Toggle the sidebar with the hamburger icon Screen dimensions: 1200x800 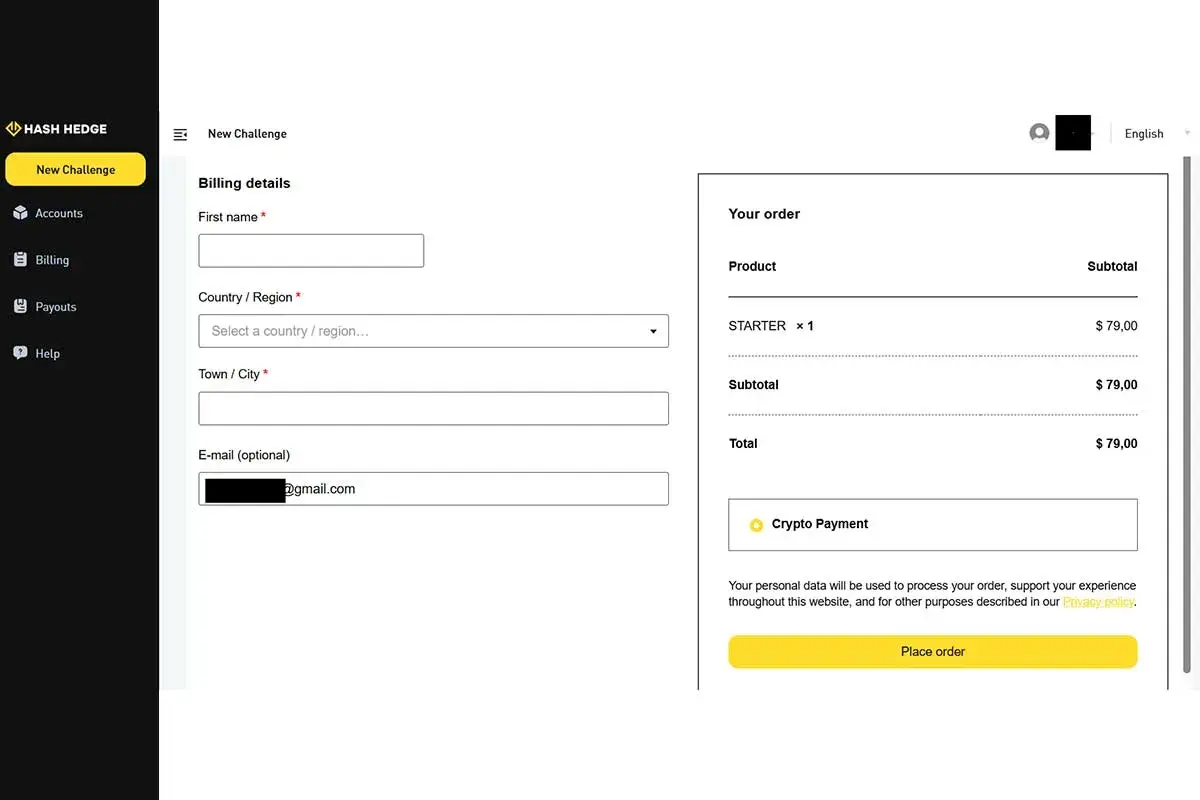coord(180,133)
